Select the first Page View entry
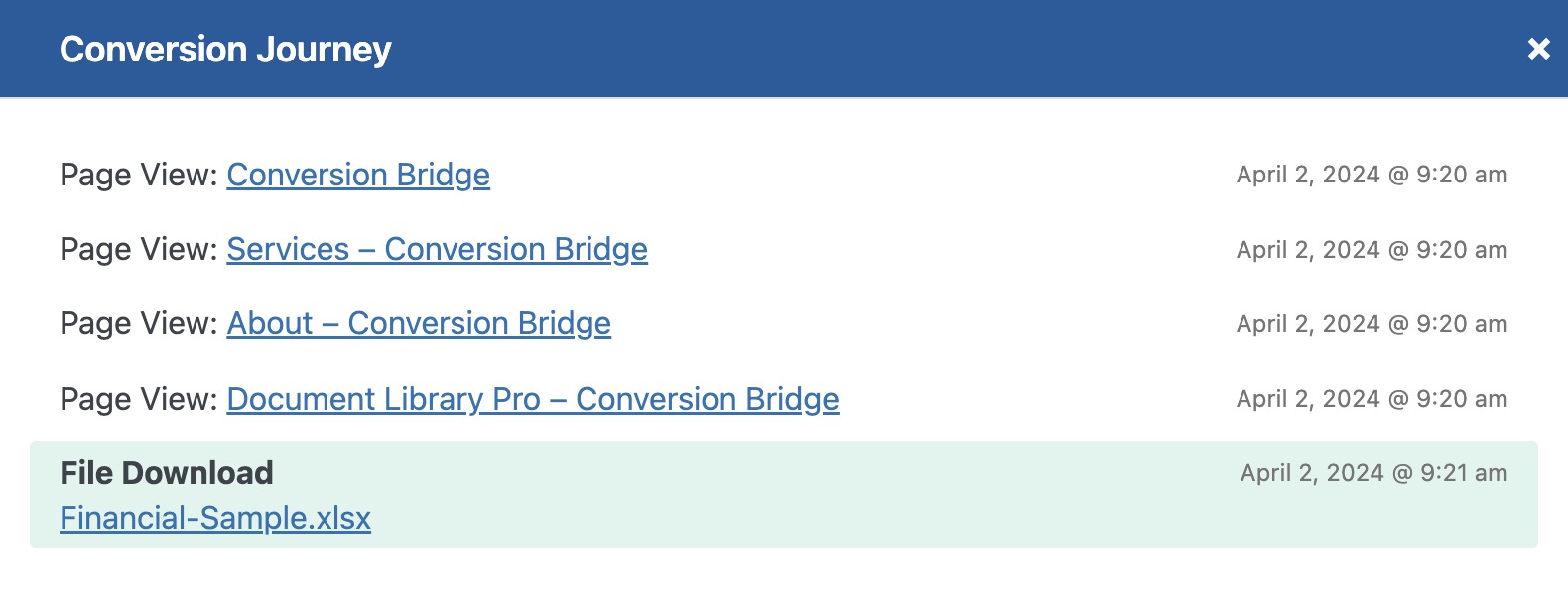This screenshot has height=599, width=1568. [397, 175]
